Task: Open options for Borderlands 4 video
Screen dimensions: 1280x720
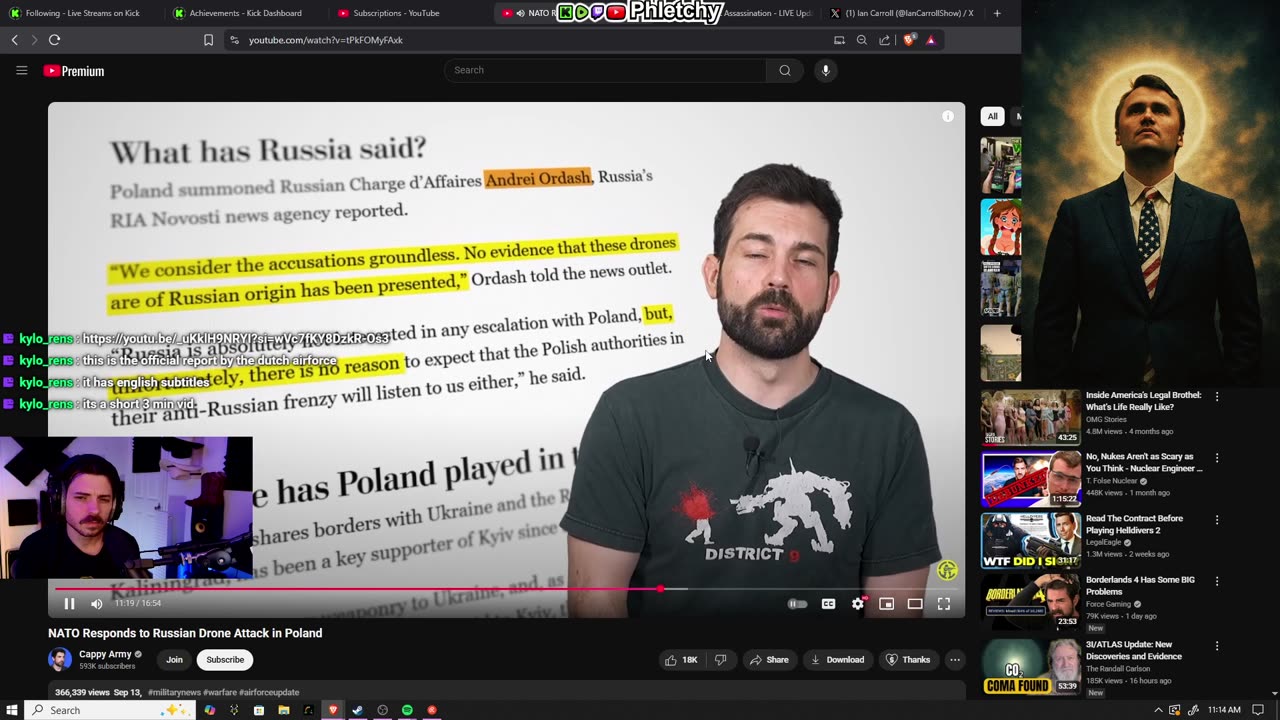Action: [1217, 582]
